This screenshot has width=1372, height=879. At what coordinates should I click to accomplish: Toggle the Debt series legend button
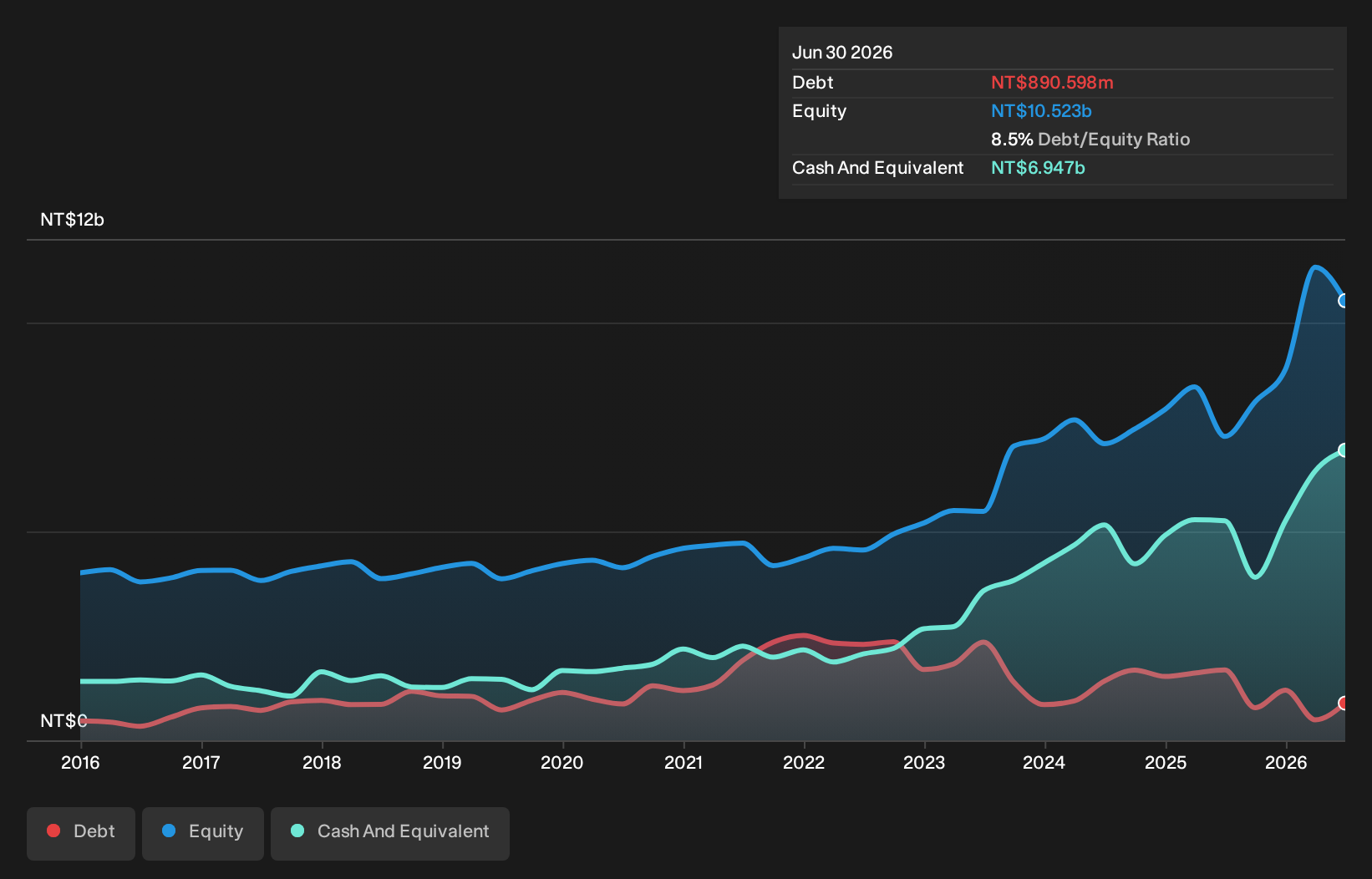[81, 833]
